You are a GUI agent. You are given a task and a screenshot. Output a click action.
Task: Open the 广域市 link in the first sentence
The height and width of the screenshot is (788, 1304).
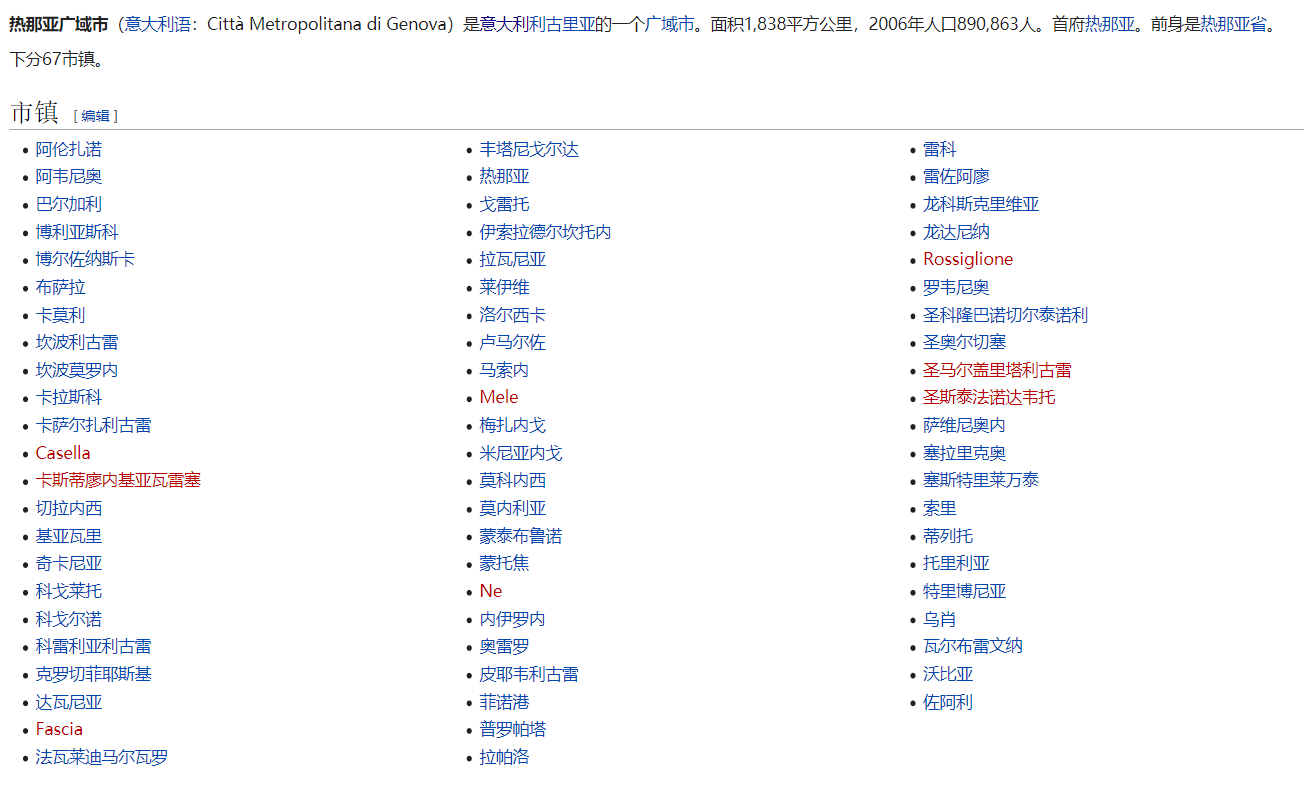pos(669,24)
